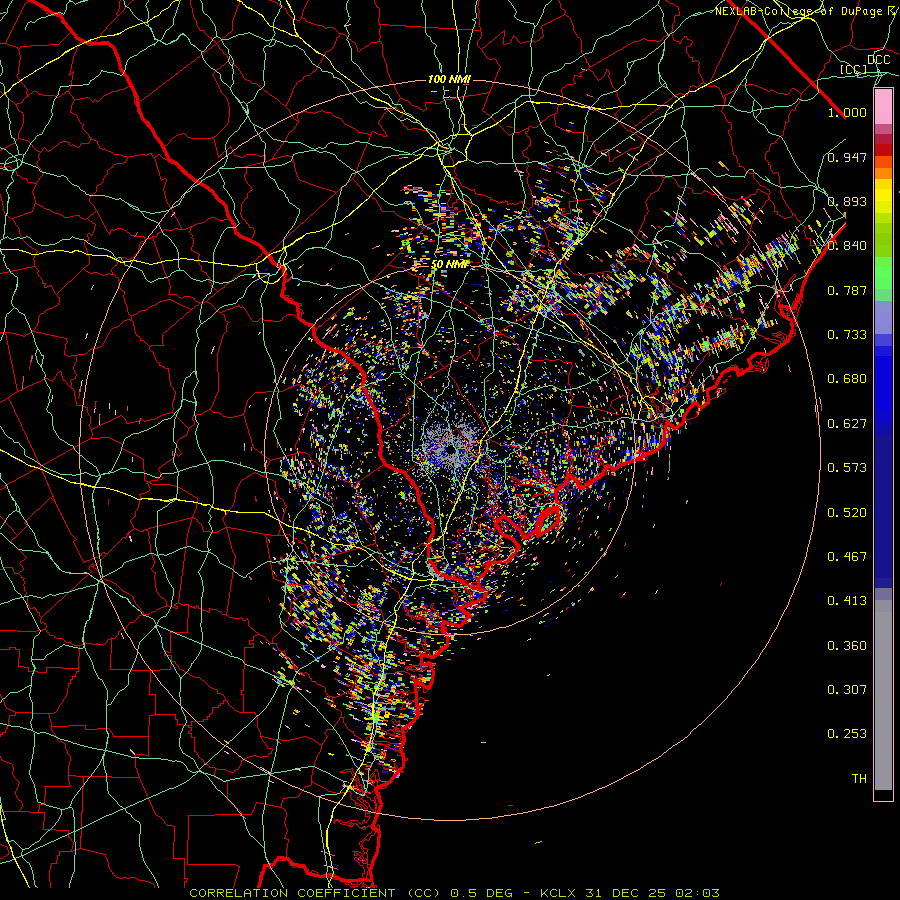Click the pink band atop the color bar
Screen dimensions: 900x900
coord(883,107)
